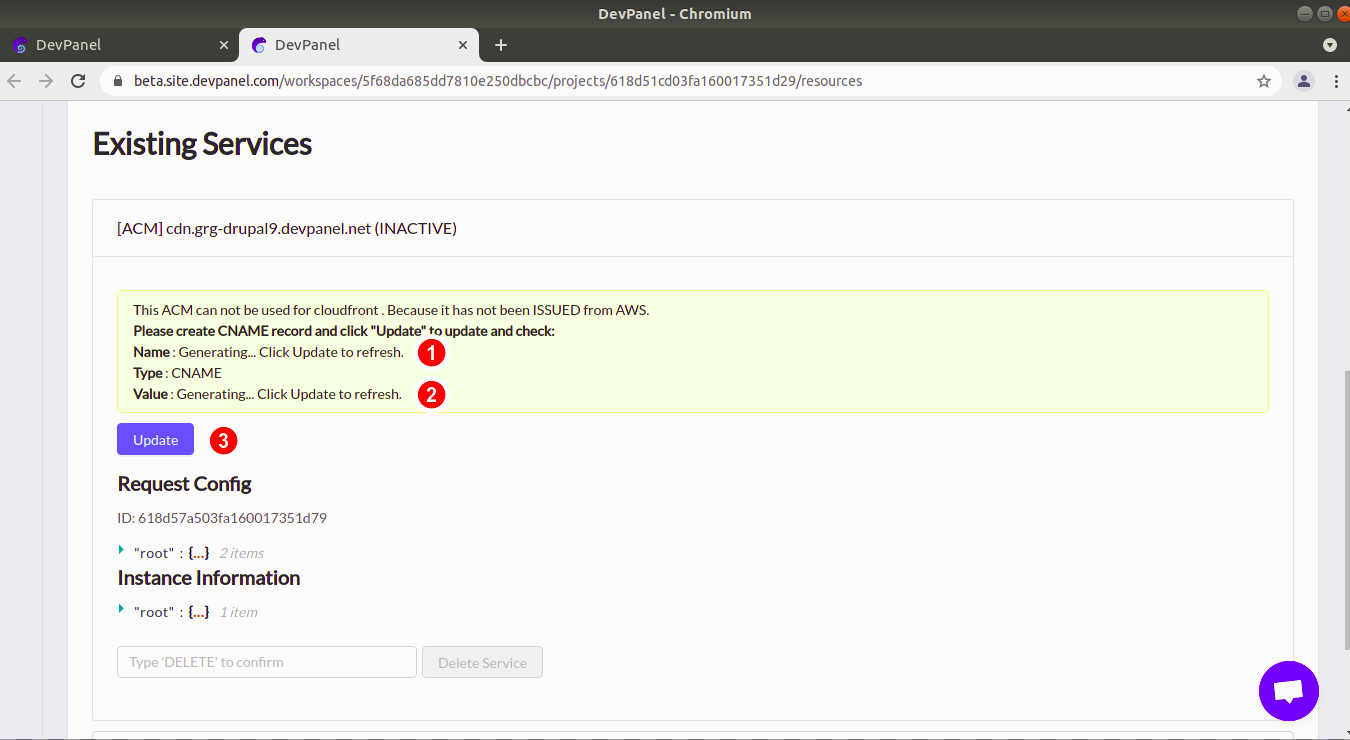Expand the root node under Request Config

pos(121,552)
